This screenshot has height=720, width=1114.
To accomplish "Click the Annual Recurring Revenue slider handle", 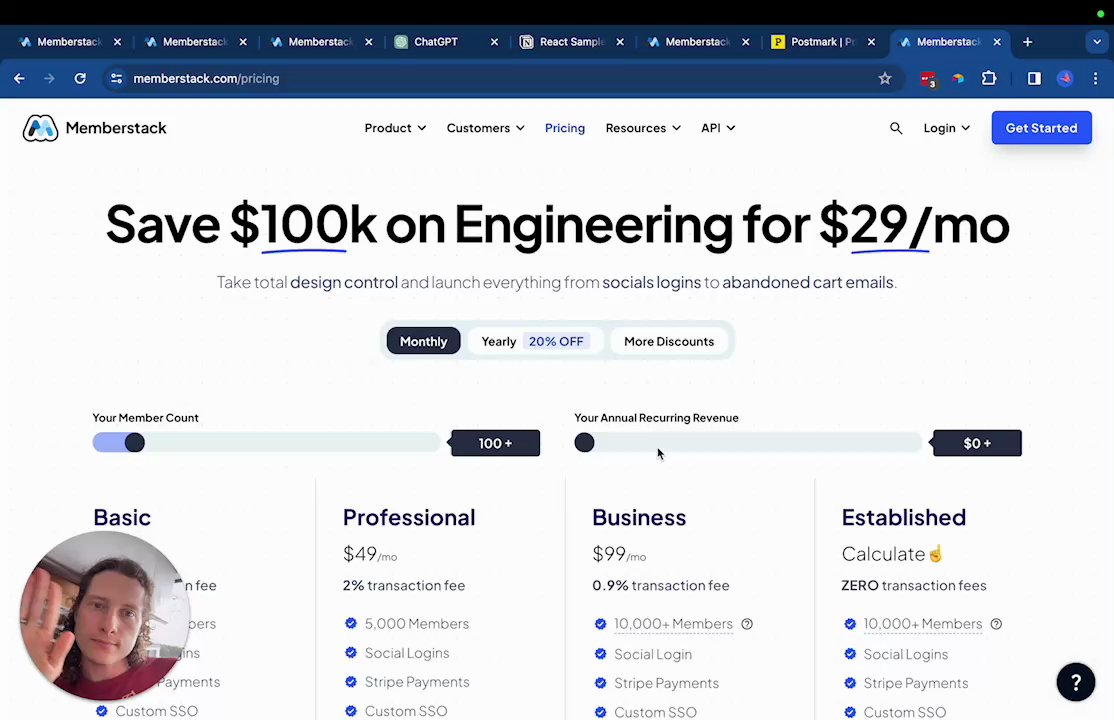I will tap(584, 443).
